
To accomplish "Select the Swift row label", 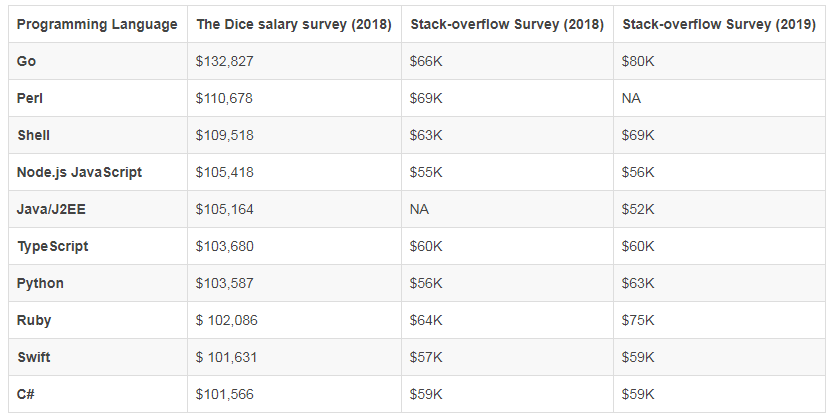I will (x=34, y=357).
